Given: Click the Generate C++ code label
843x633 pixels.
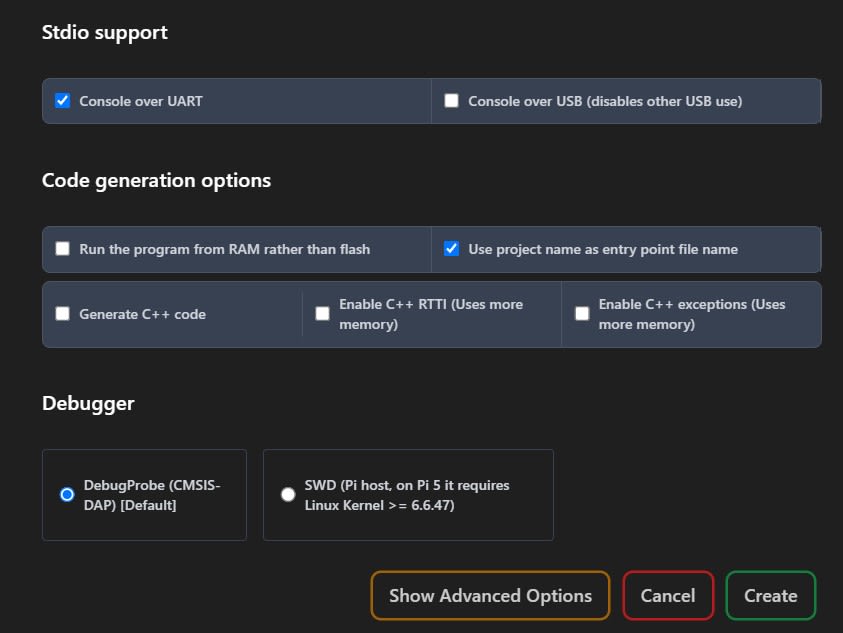Looking at the screenshot, I should 143,314.
